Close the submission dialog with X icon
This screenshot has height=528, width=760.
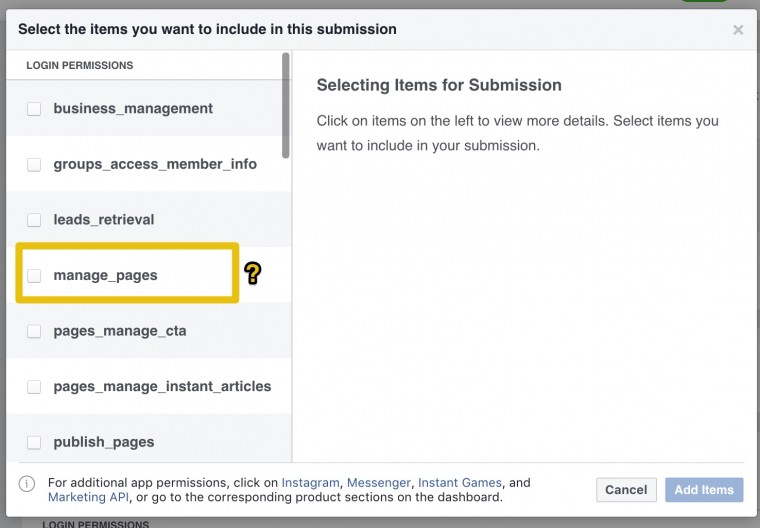[x=738, y=30]
